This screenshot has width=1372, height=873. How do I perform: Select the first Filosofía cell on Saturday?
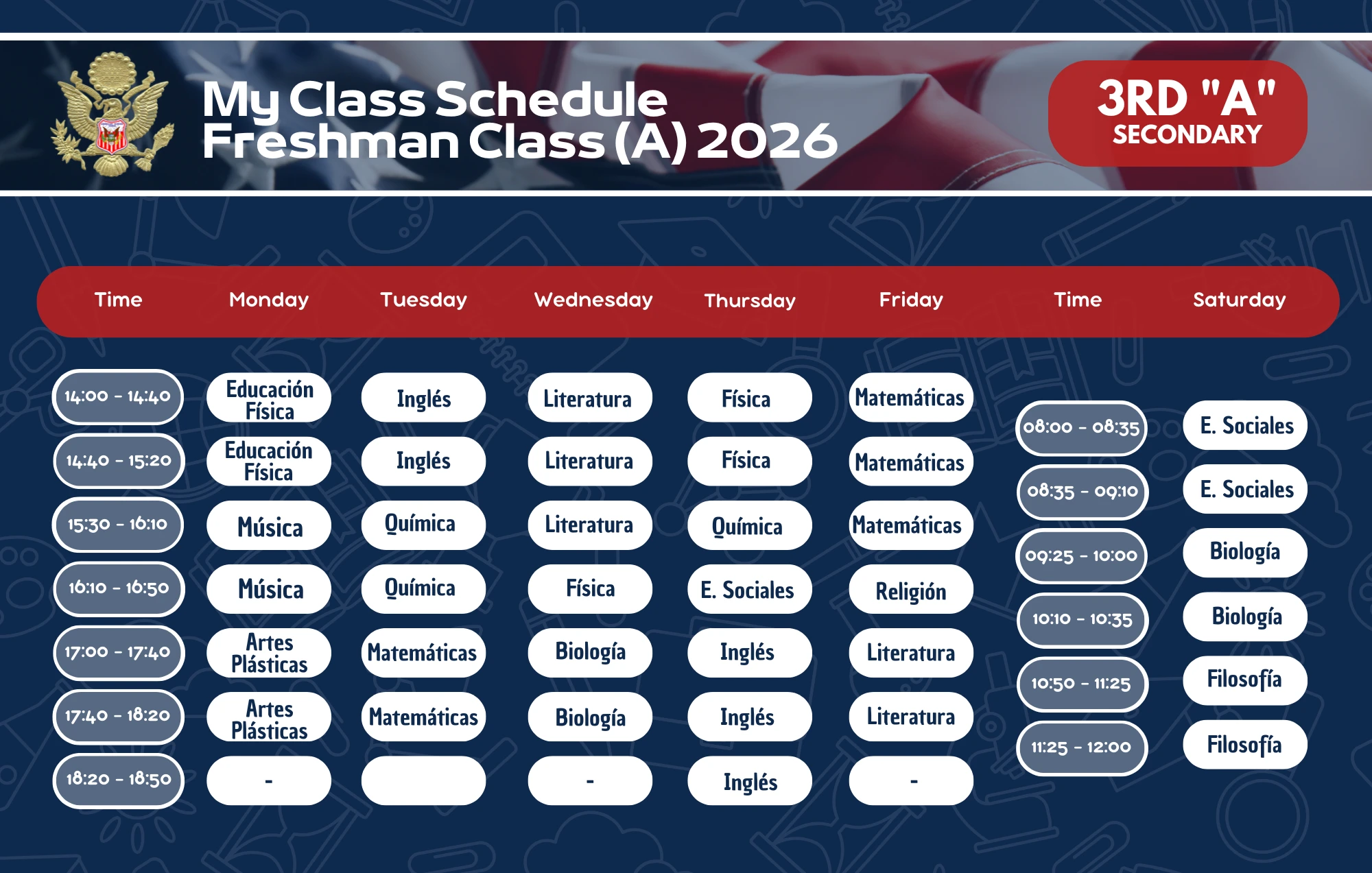coord(1245,680)
